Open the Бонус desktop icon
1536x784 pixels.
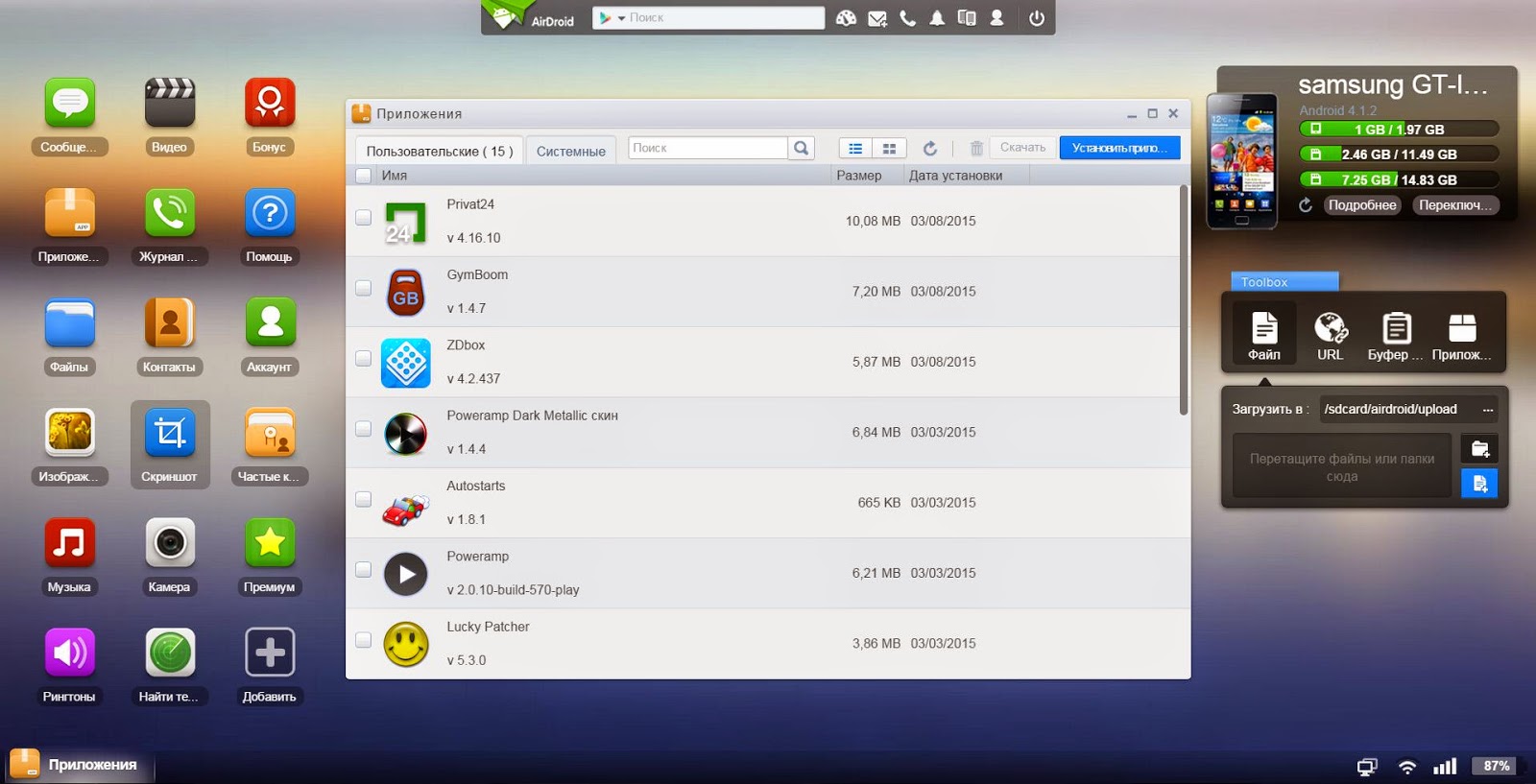[270, 103]
